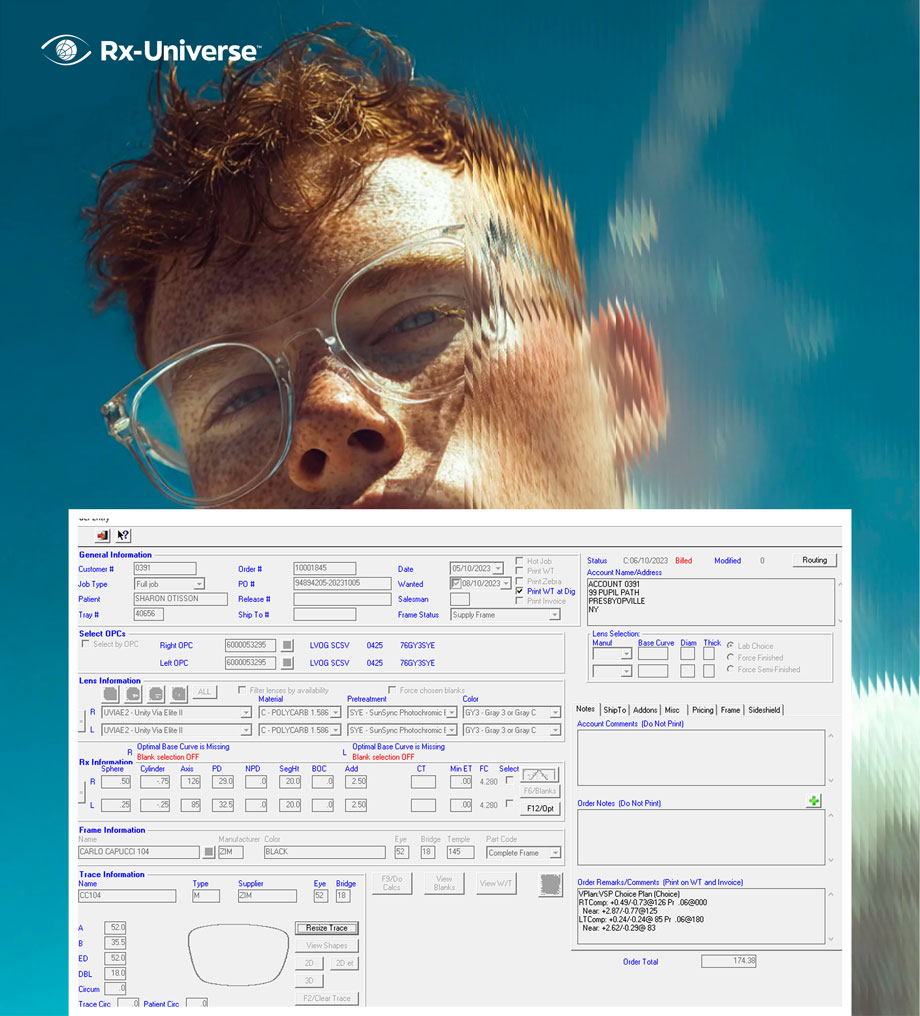Viewport: 920px width, 1016px height.
Task: Switch to the Pricing tab
Action: point(702,709)
